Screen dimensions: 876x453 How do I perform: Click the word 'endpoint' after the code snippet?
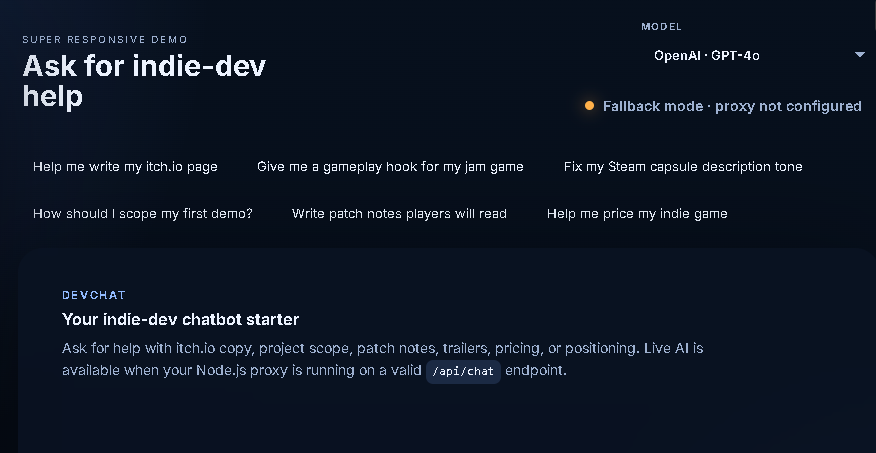tap(536, 371)
